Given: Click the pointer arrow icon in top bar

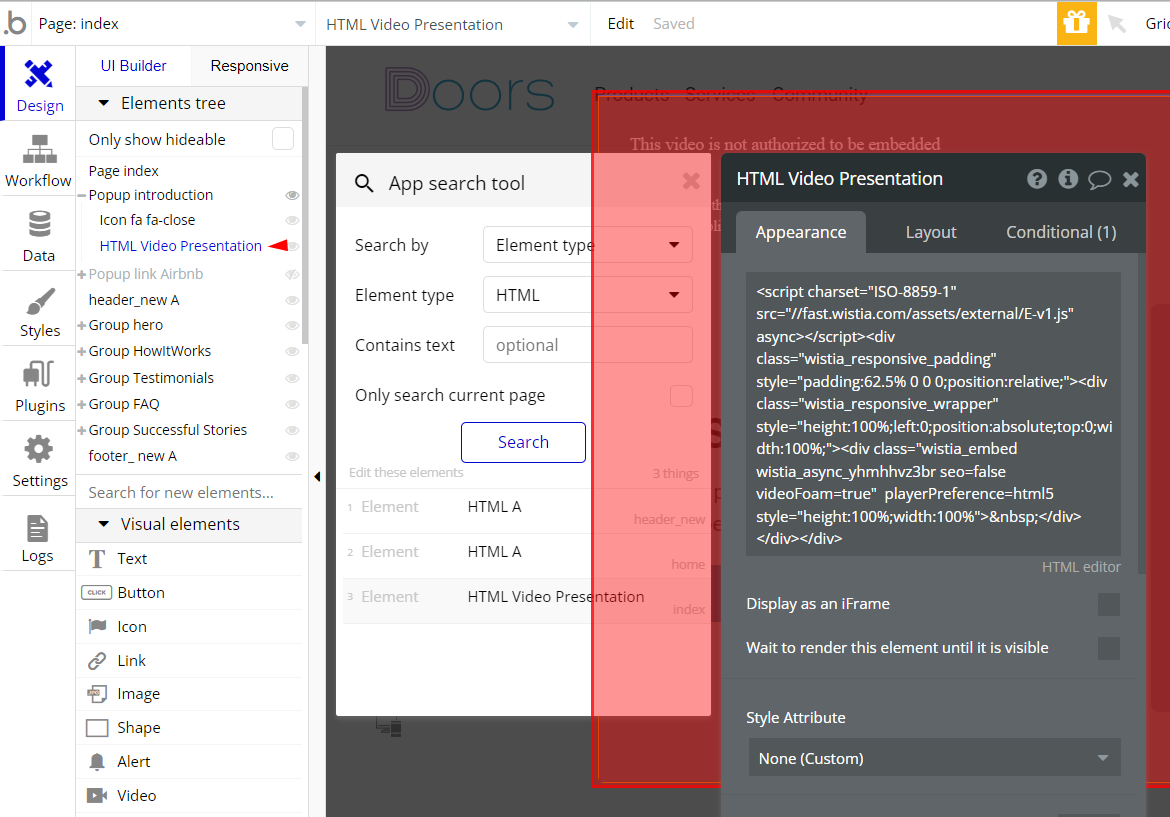Looking at the screenshot, I should pos(1117,24).
